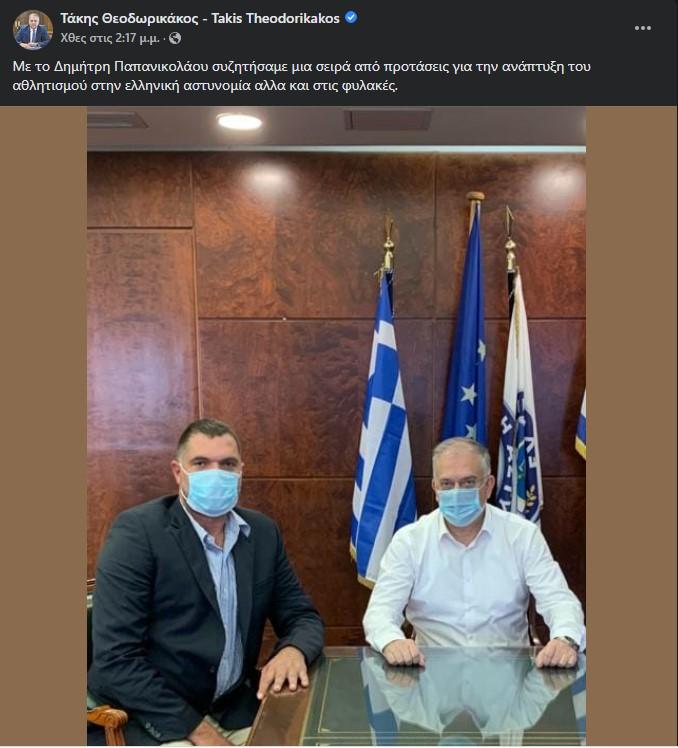
Task: Open the post's three-dot options menu
Action: click(643, 28)
